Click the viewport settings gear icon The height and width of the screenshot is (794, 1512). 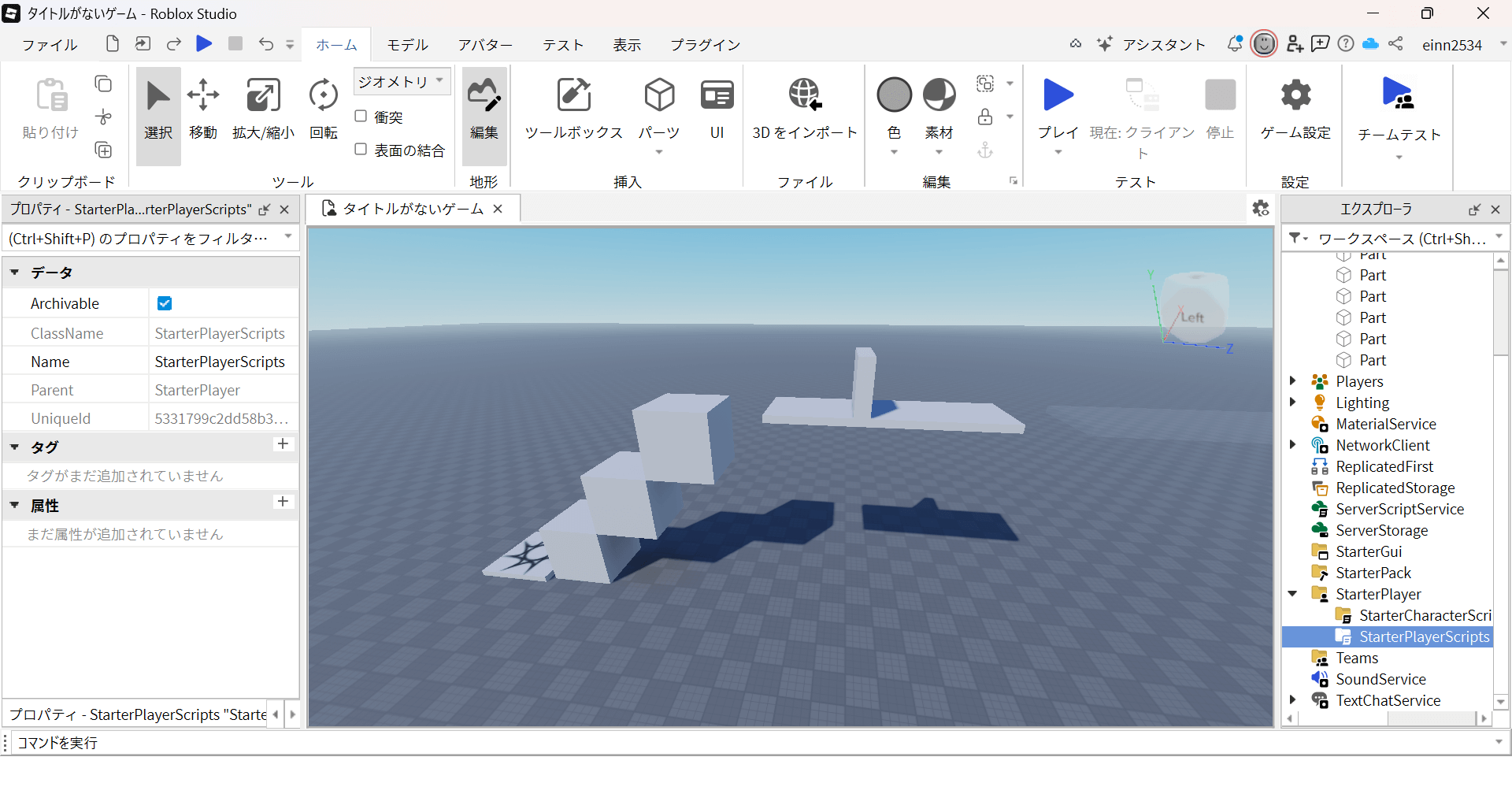[1261, 209]
